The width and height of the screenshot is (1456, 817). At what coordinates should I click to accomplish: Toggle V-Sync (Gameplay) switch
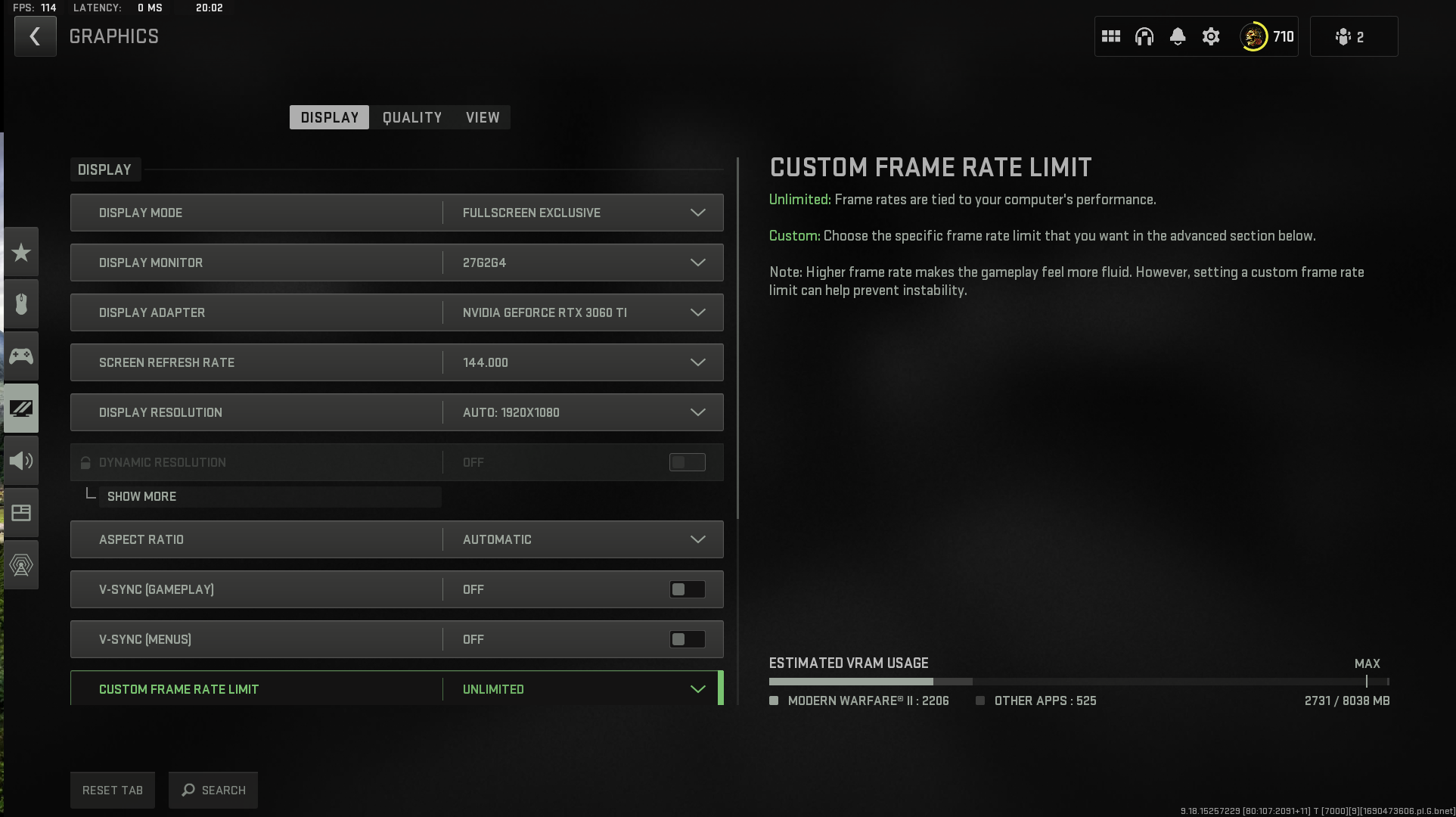(687, 589)
